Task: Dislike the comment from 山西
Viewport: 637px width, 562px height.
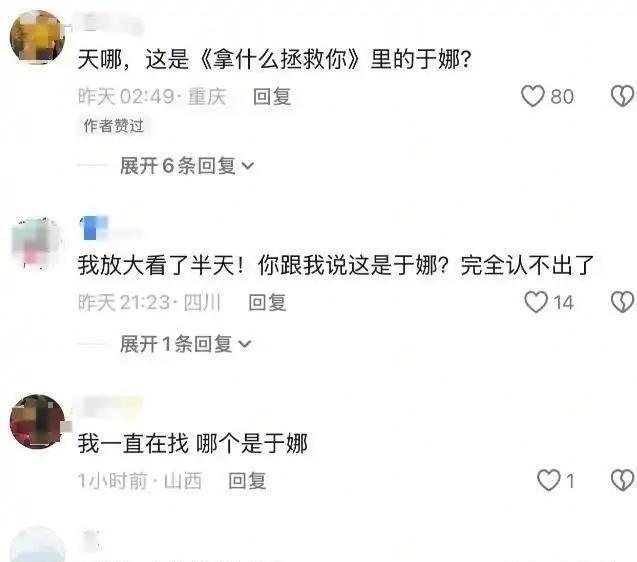Action: click(623, 480)
